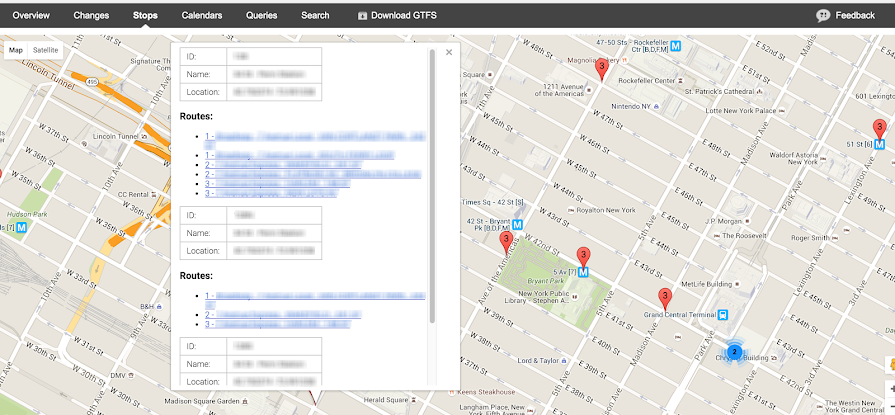Screen dimensions: 895x415
Task: Select the Map view type
Action: [x=16, y=50]
